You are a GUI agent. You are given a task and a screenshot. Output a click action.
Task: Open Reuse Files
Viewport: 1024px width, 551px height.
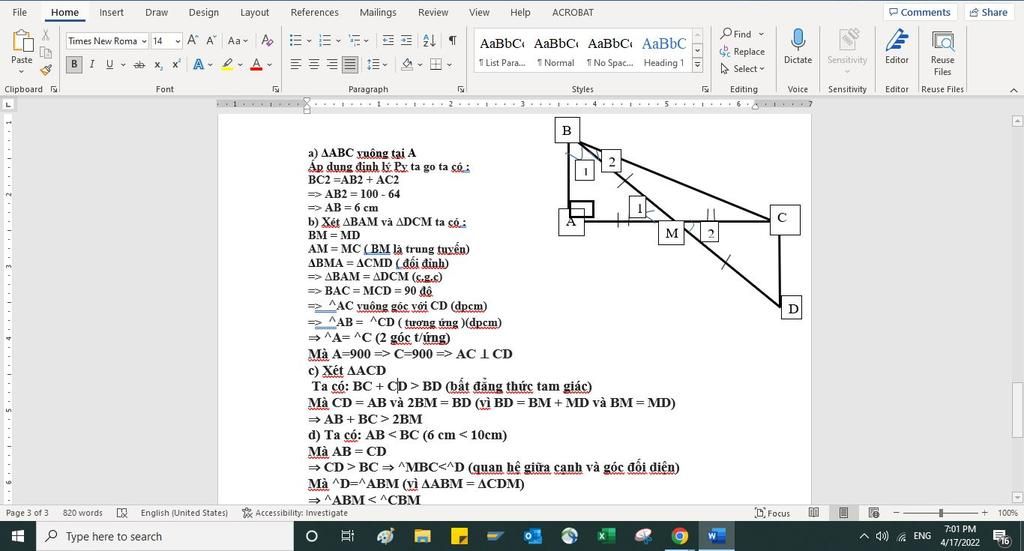[x=942, y=52]
